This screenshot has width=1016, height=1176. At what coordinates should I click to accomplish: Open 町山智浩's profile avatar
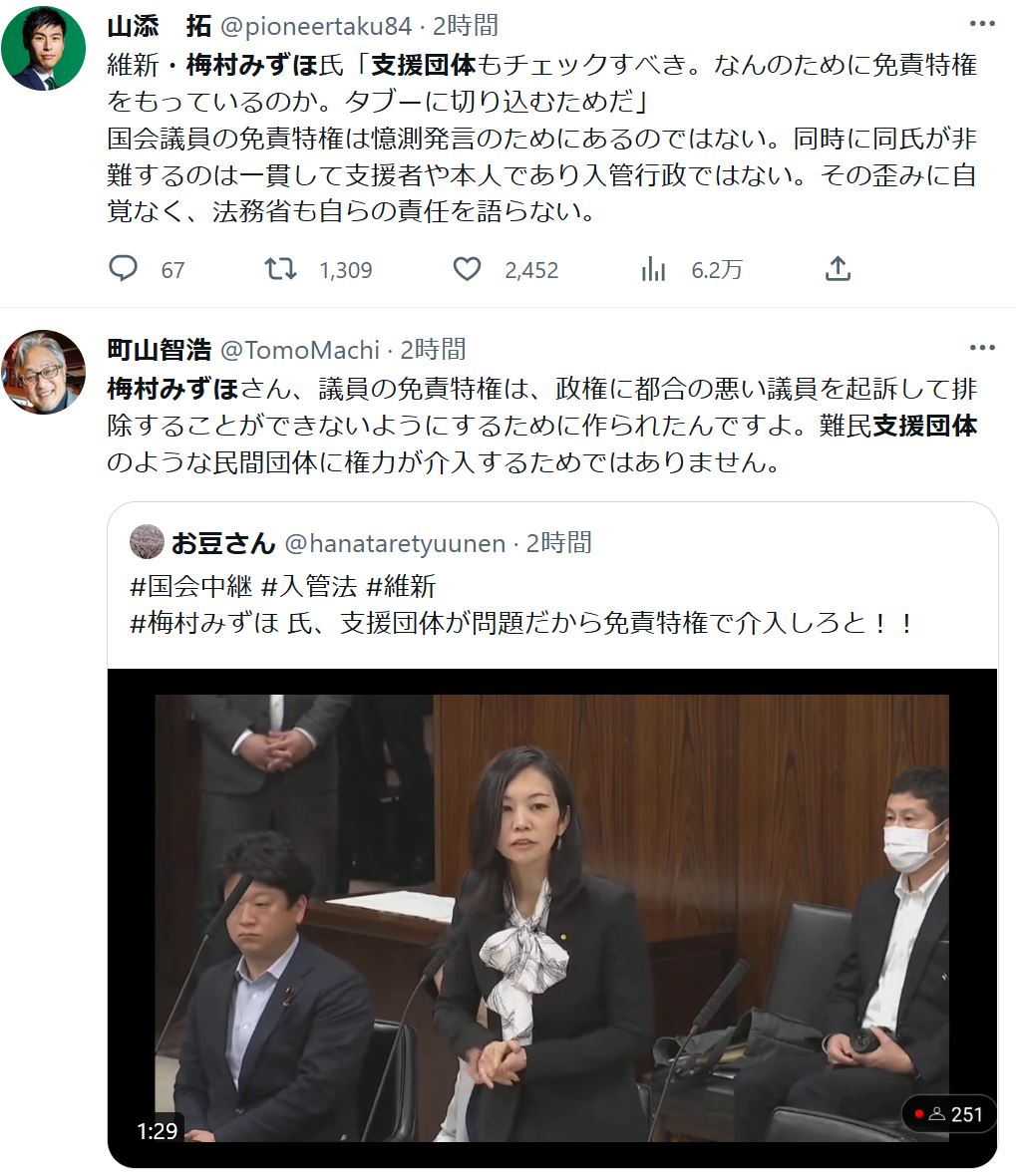point(44,372)
